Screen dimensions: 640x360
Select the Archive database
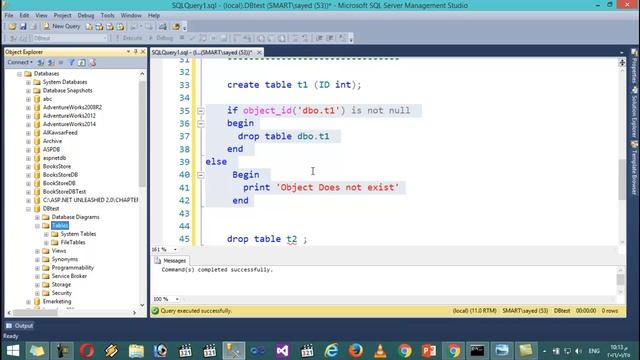click(x=52, y=141)
